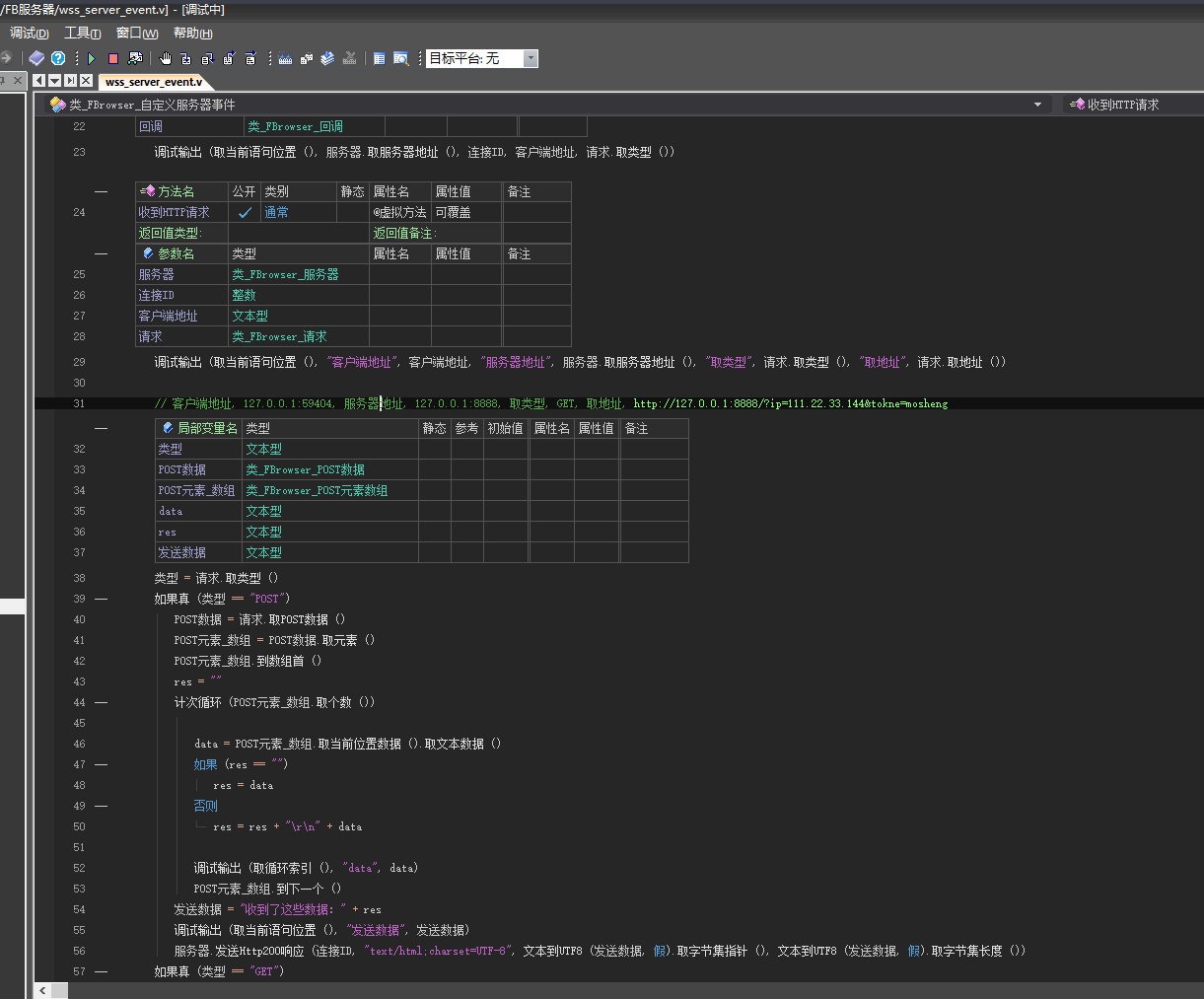Click the hand break icon
1204x999 pixels.
166,58
